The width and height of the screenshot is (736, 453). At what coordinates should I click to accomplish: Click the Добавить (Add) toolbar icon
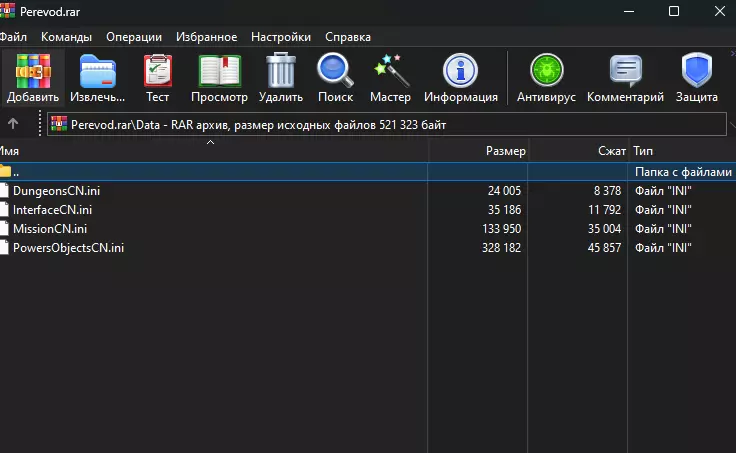[x=33, y=71]
